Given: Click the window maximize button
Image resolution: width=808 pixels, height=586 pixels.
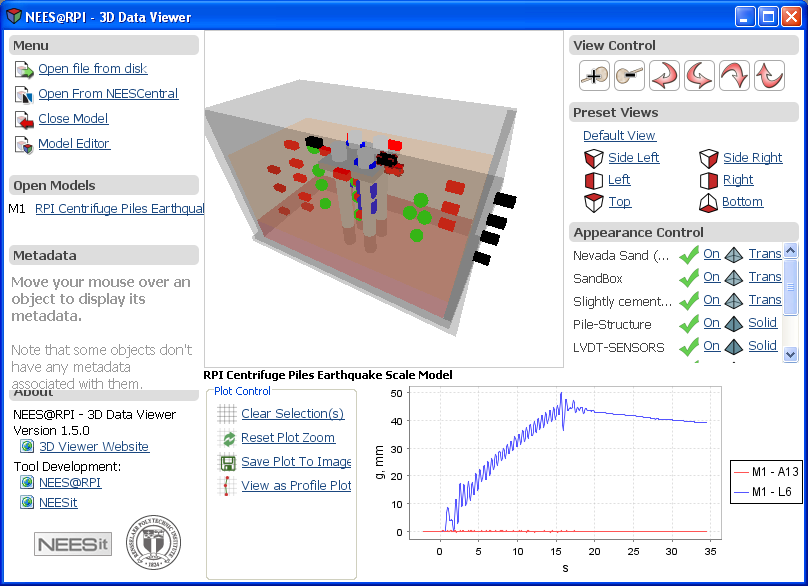Looking at the screenshot, I should (768, 17).
